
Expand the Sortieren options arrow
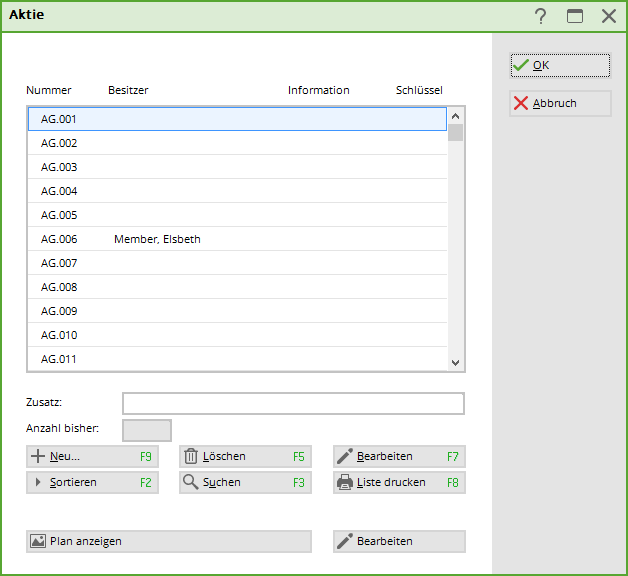coord(38,483)
